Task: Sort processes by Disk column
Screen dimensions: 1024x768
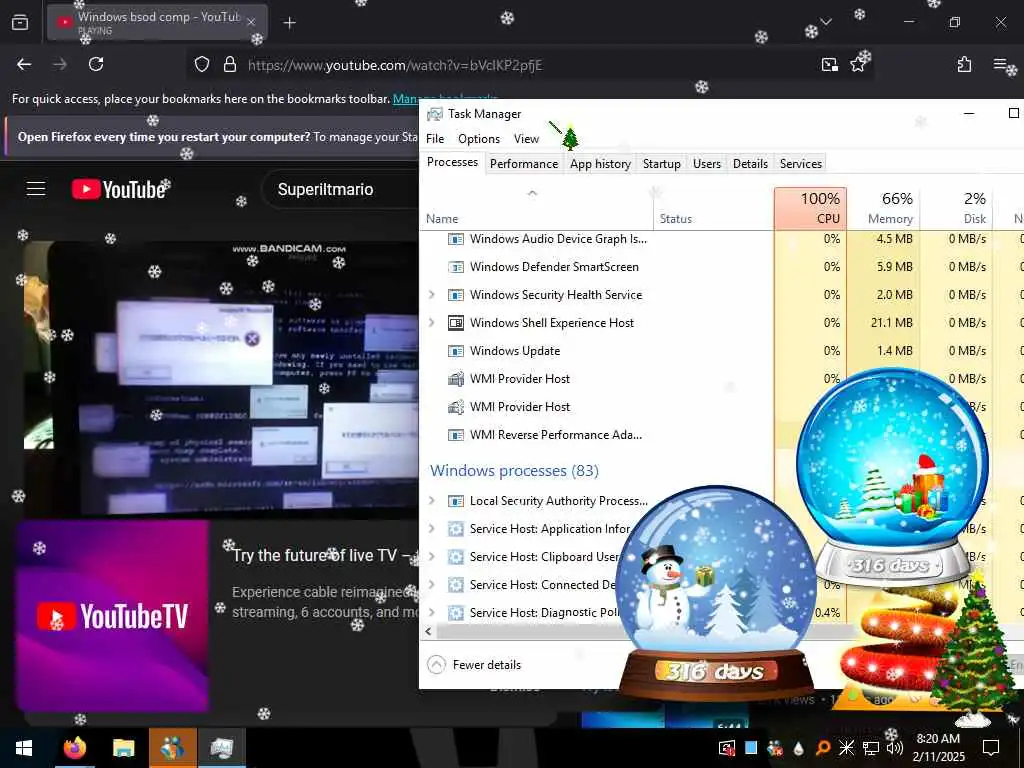Action: 957,209
